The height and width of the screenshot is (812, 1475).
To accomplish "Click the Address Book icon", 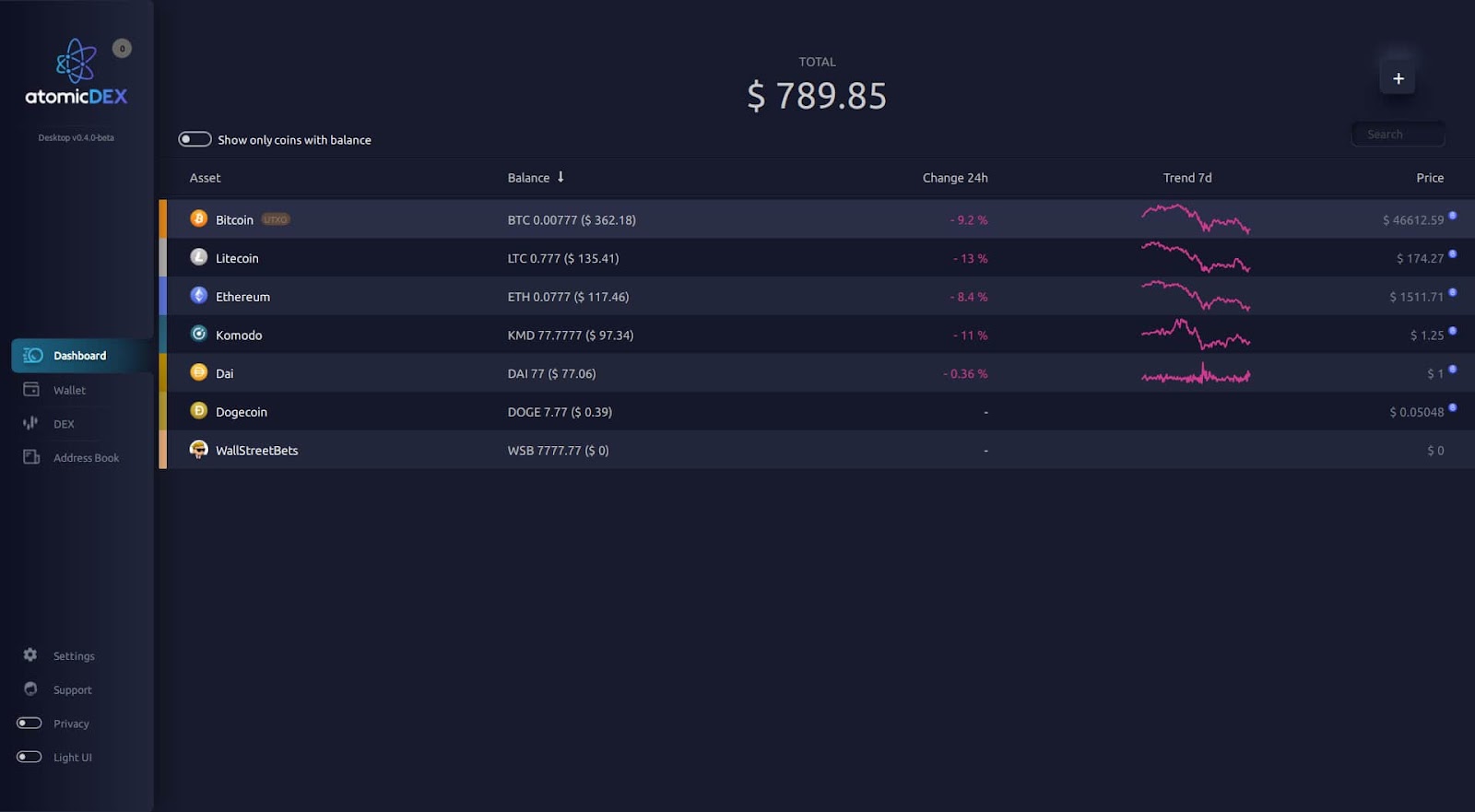I will pos(31,457).
